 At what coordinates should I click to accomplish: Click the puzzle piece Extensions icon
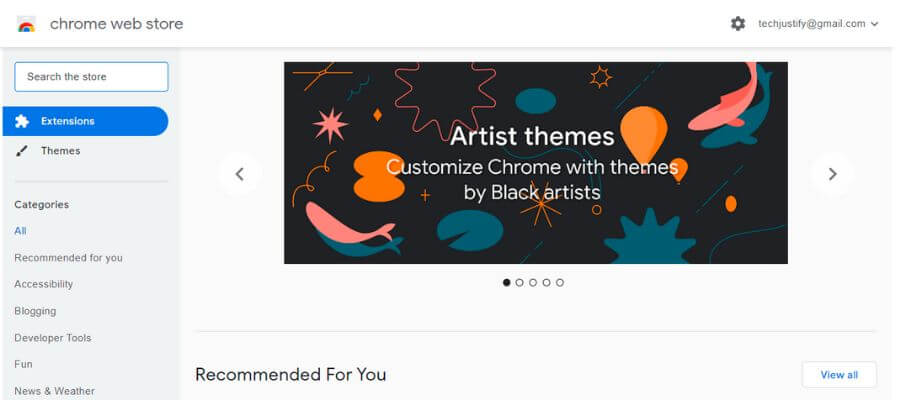pyautogui.click(x=22, y=121)
